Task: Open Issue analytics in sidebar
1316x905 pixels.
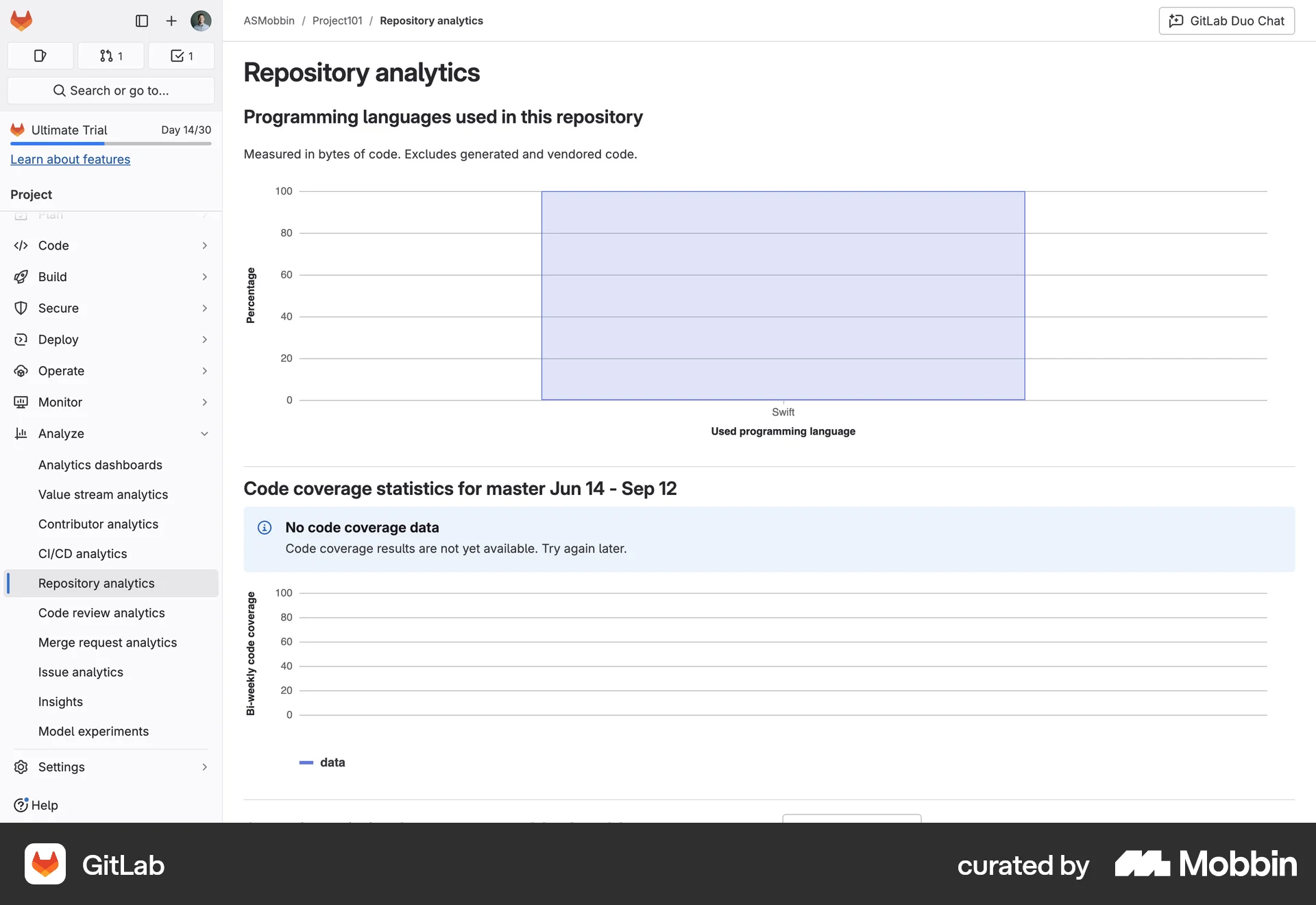Action: pos(81,672)
